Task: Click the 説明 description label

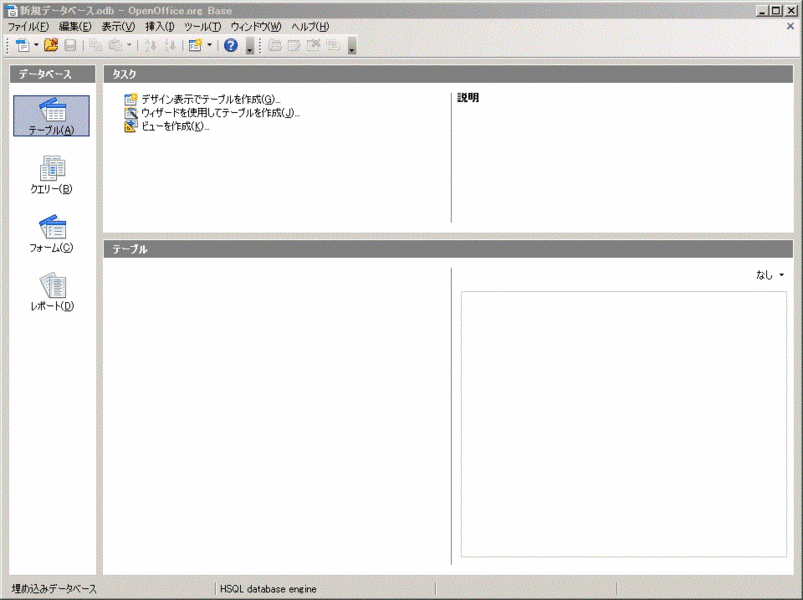Action: point(468,97)
